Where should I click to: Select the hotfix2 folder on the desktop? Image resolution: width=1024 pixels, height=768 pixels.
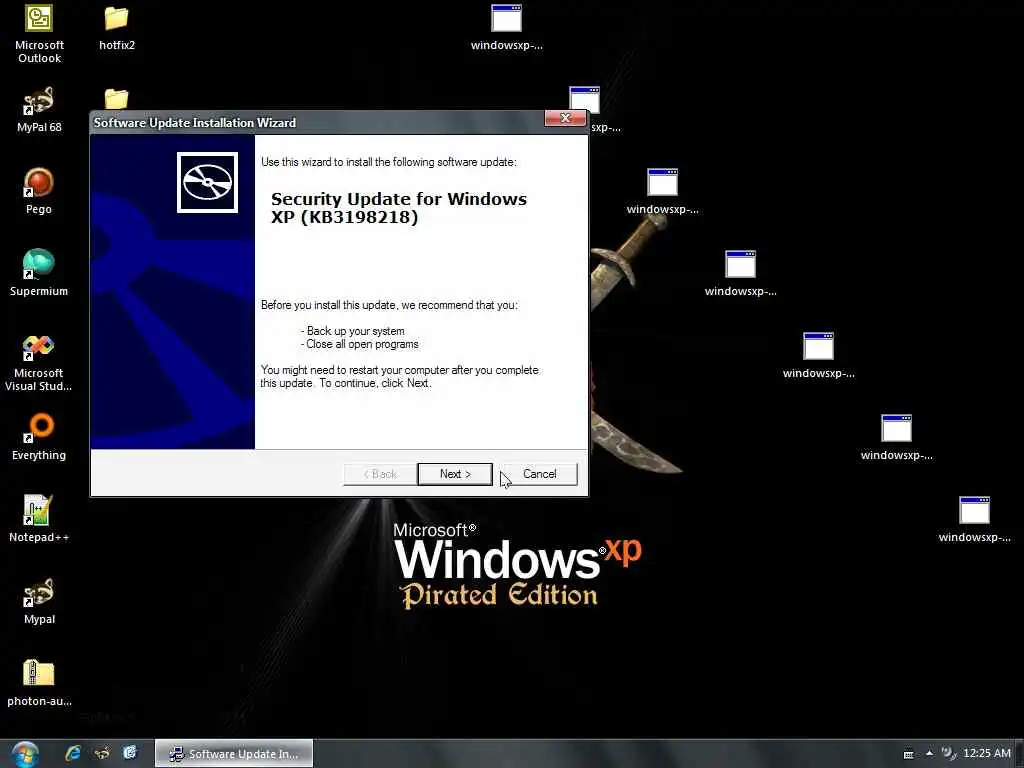pos(116,27)
